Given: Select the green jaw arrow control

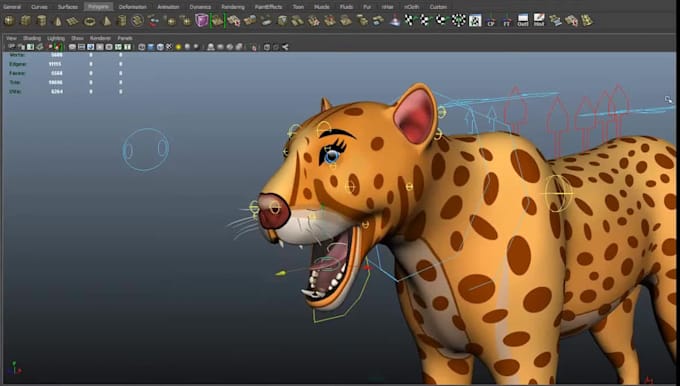Looking at the screenshot, I should tap(281, 273).
